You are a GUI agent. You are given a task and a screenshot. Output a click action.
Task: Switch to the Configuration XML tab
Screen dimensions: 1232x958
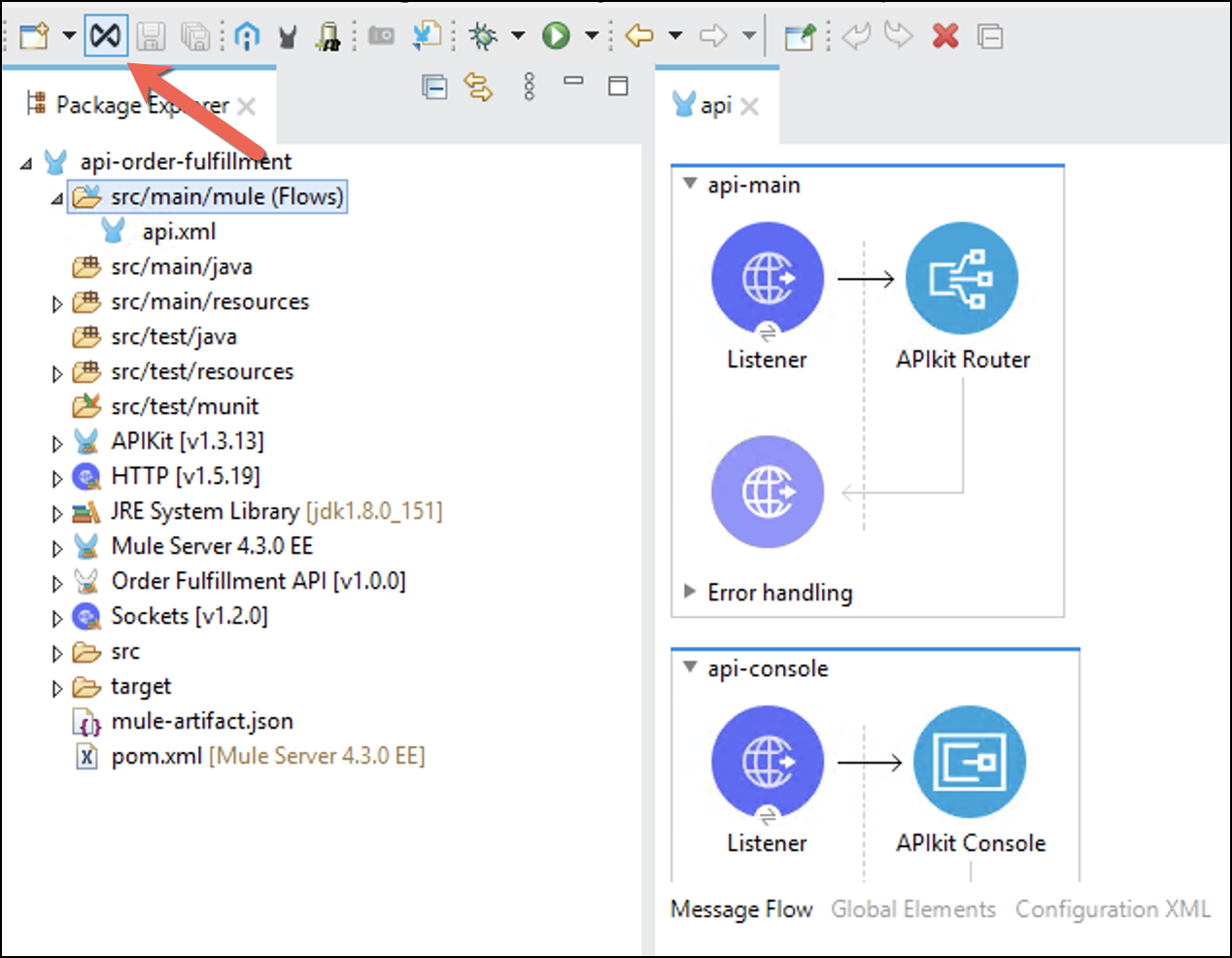1113,909
